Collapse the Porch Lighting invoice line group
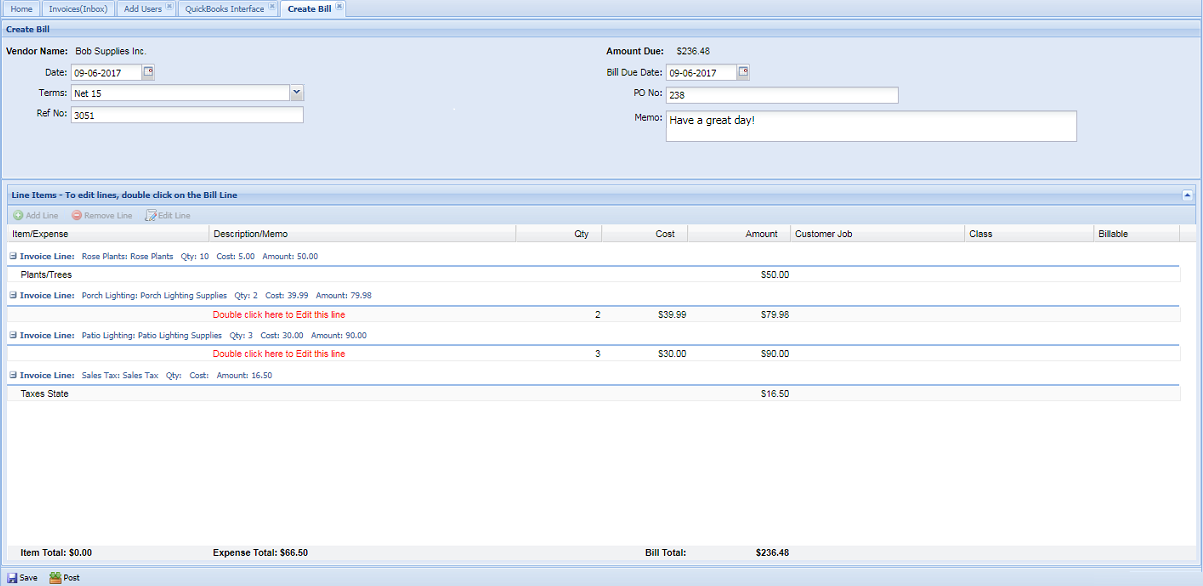 point(13,295)
